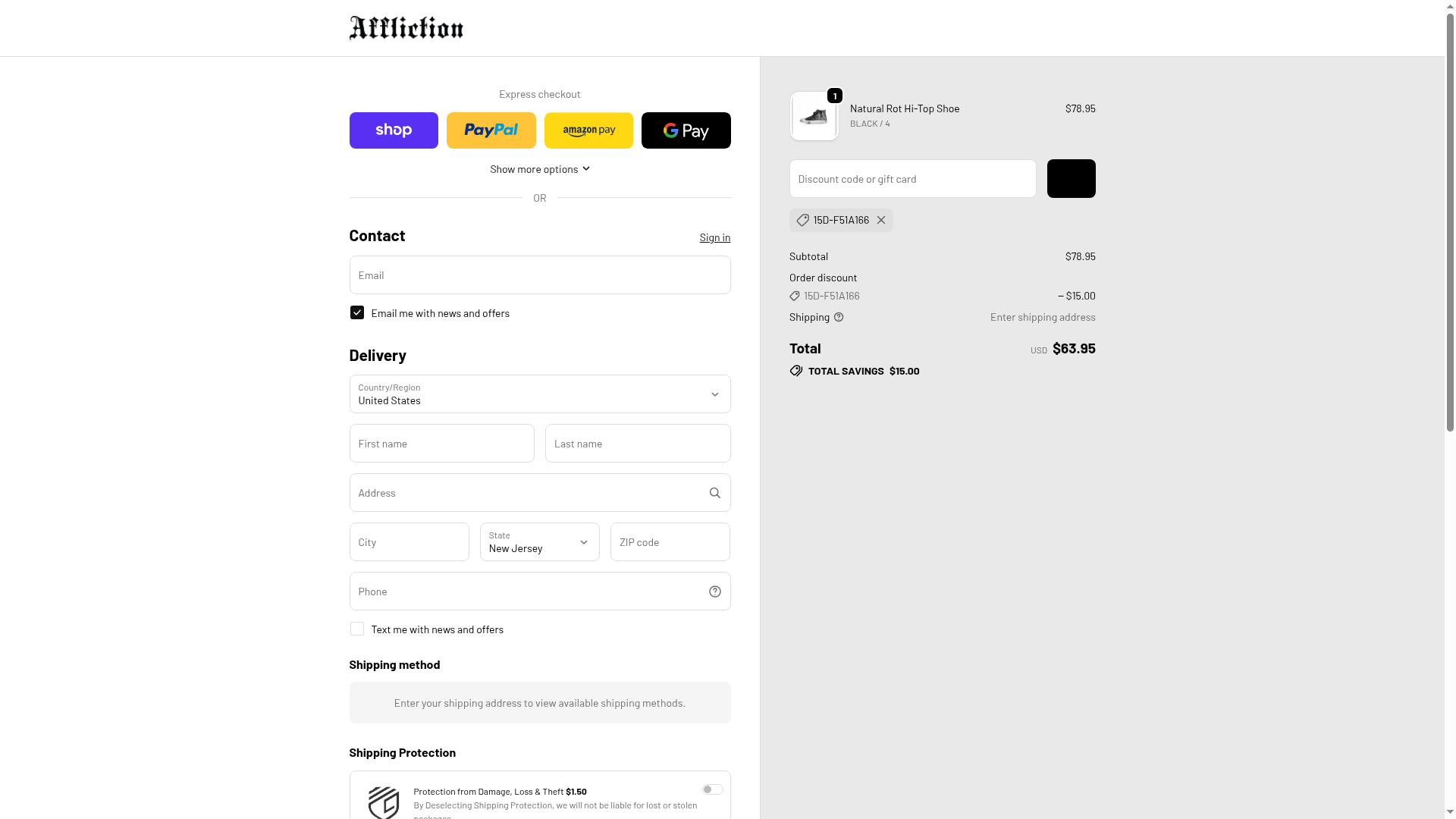Click the Sign in link

click(x=714, y=237)
